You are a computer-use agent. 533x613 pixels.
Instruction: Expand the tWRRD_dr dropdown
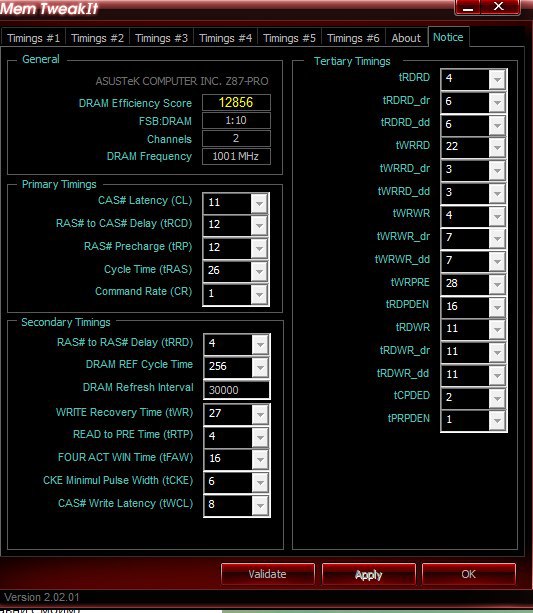(497, 170)
